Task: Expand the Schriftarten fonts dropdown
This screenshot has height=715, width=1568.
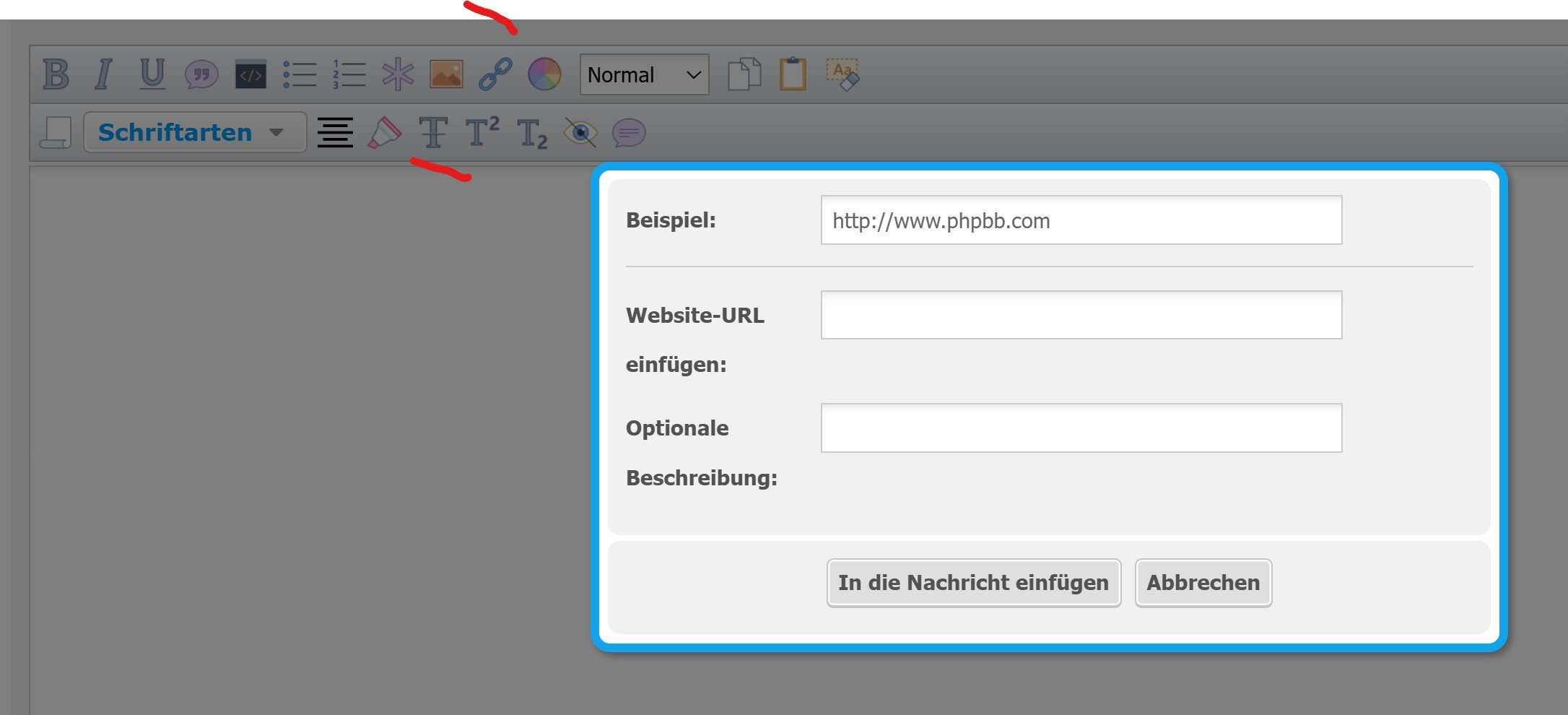Action: tap(194, 132)
